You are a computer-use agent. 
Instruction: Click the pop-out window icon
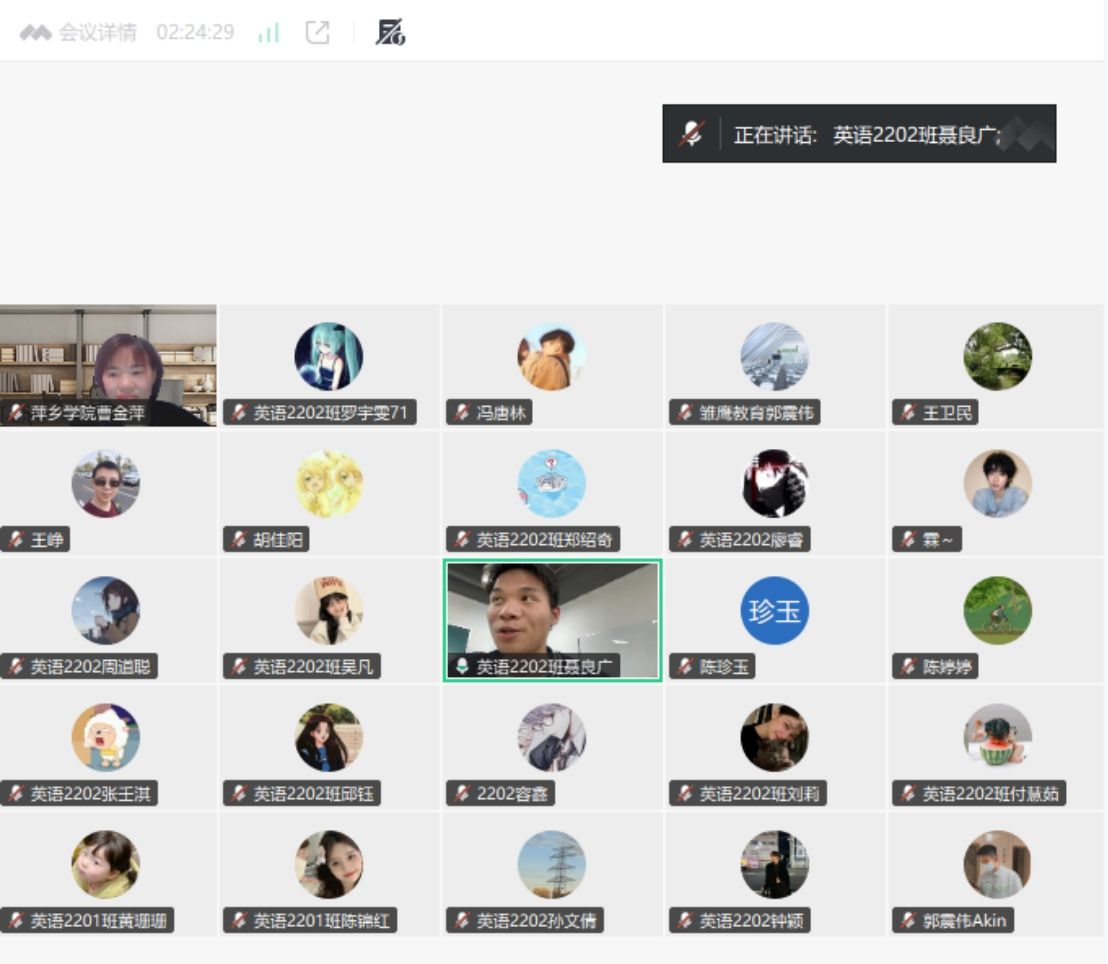coord(317,33)
